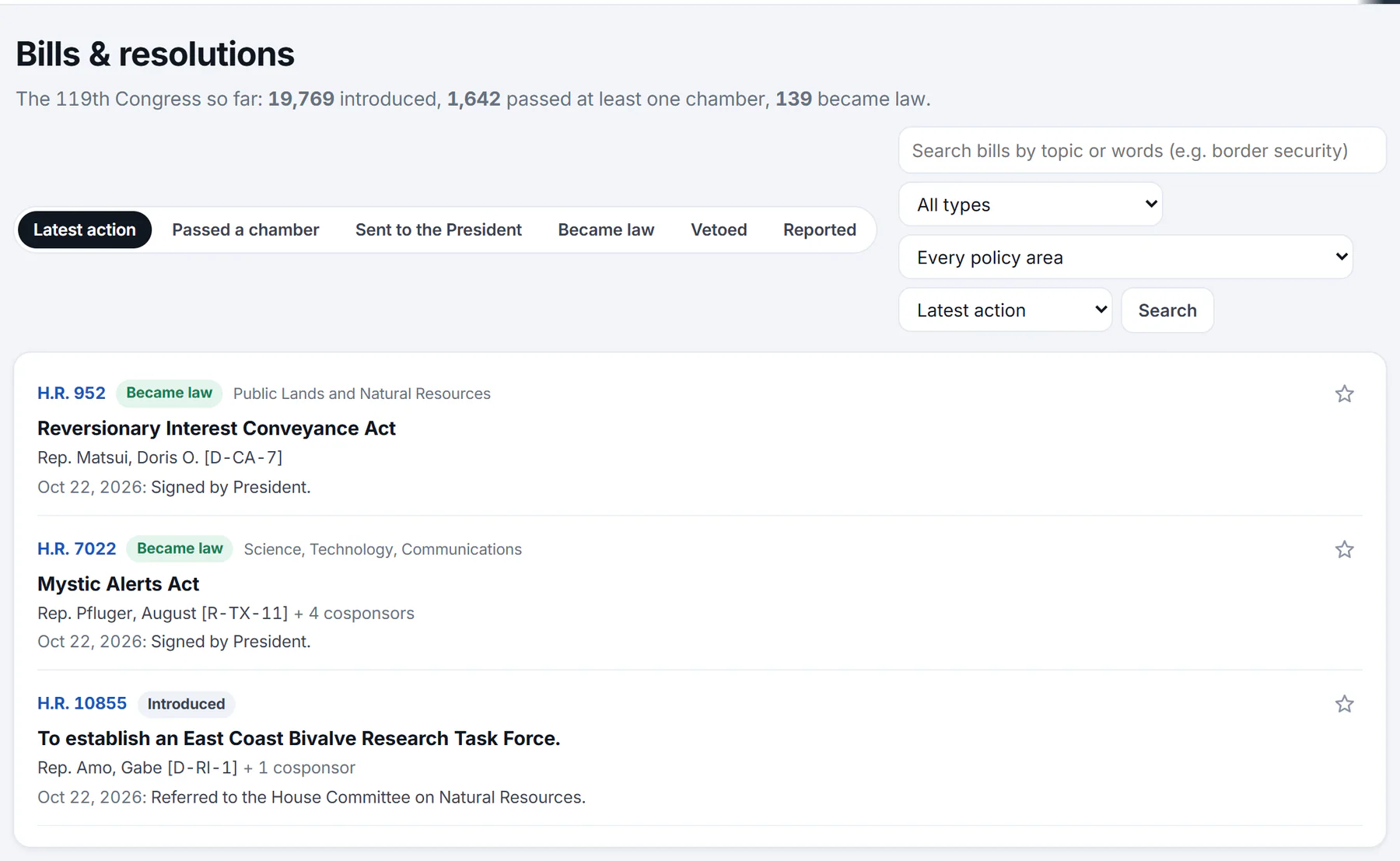Click Rep. Amo, Gabe sponsor text

click(x=138, y=768)
